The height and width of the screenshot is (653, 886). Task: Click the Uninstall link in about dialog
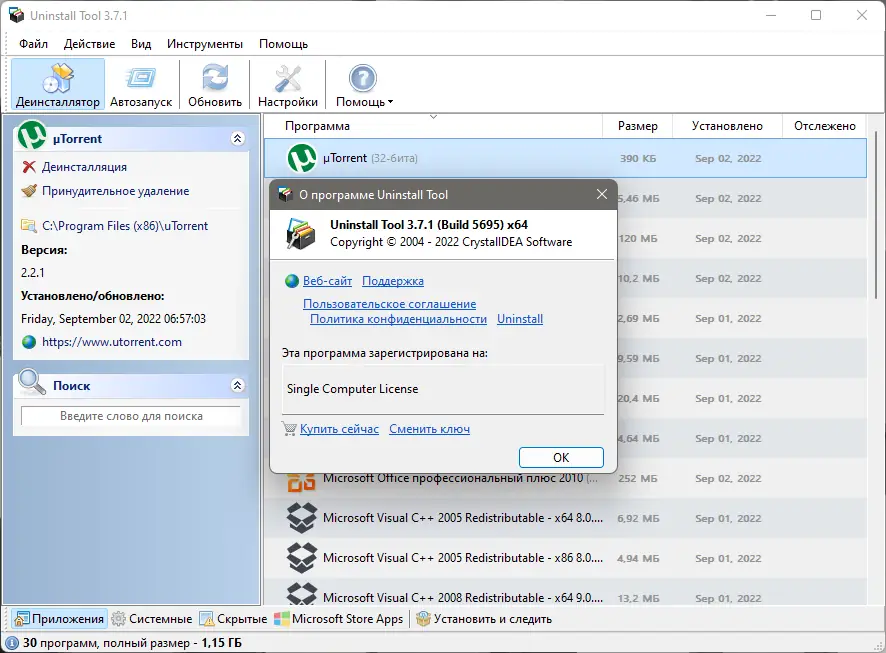[x=520, y=319]
